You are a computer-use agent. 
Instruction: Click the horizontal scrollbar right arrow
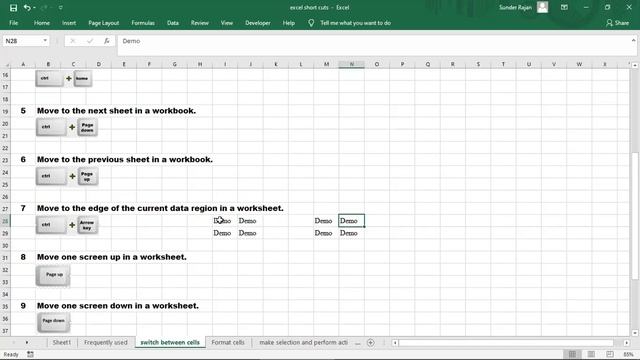pos(627,343)
